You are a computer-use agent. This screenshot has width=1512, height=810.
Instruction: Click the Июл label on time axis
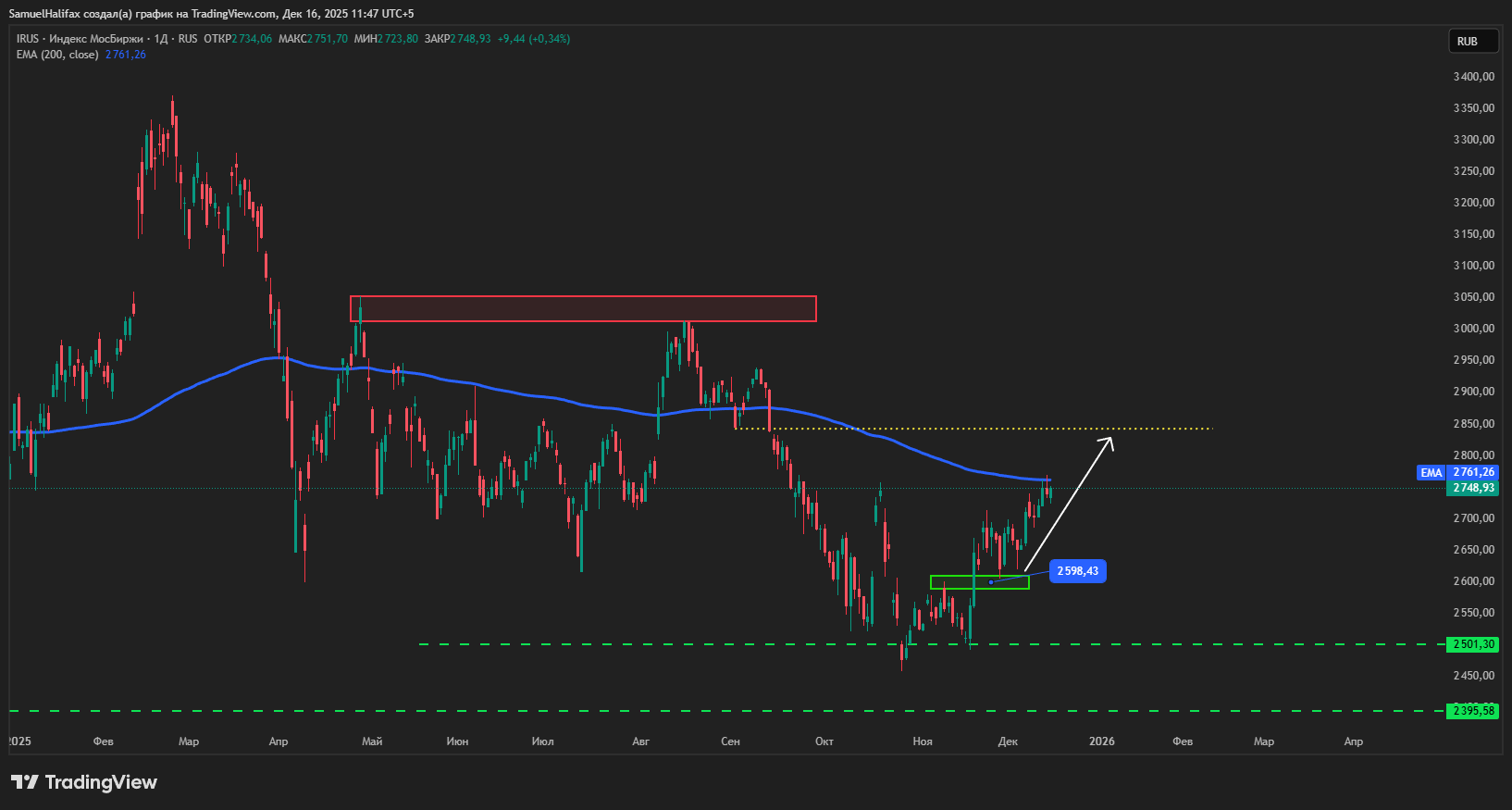point(543,741)
